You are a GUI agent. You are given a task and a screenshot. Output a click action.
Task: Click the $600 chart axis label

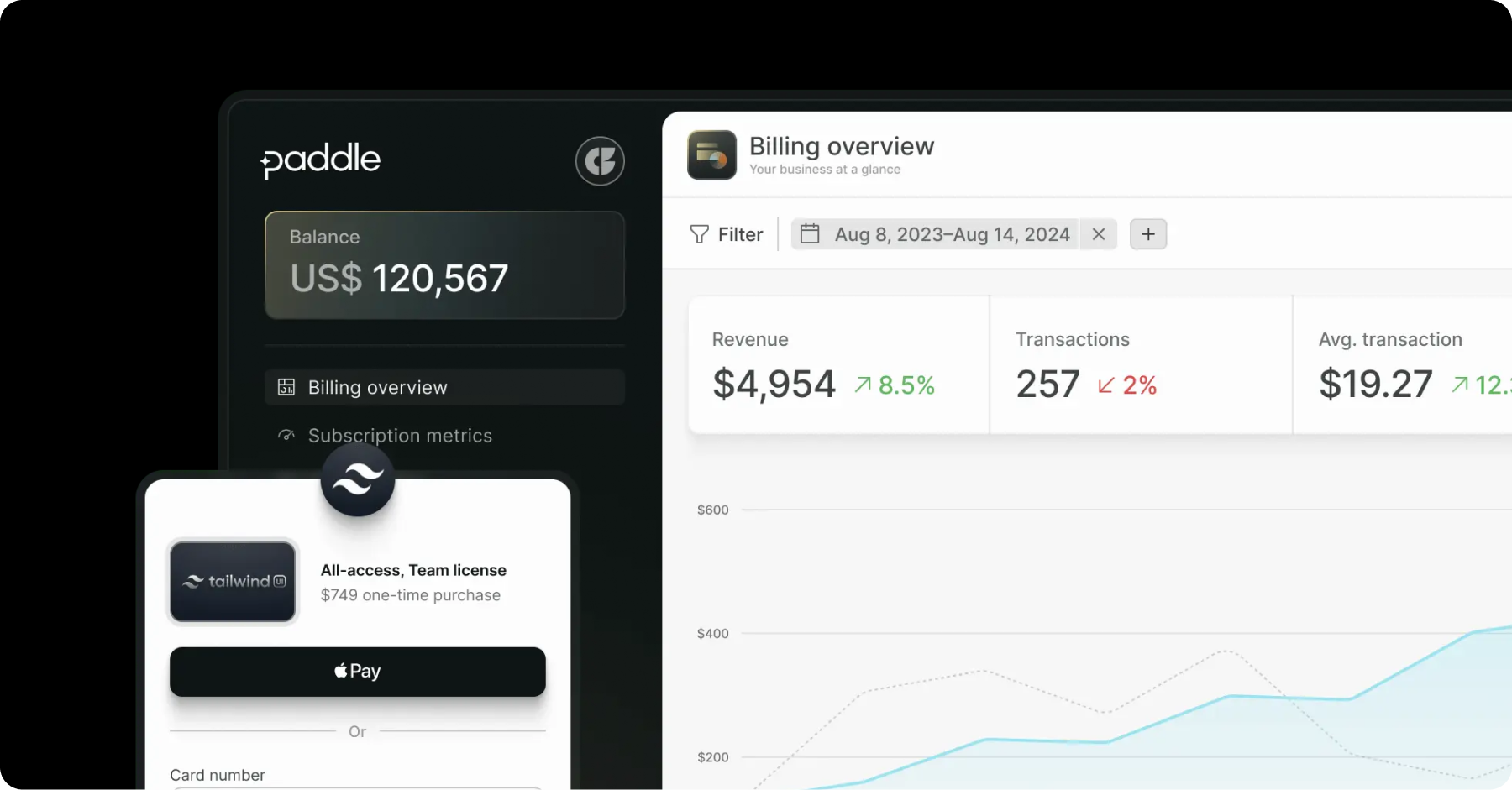tap(713, 510)
